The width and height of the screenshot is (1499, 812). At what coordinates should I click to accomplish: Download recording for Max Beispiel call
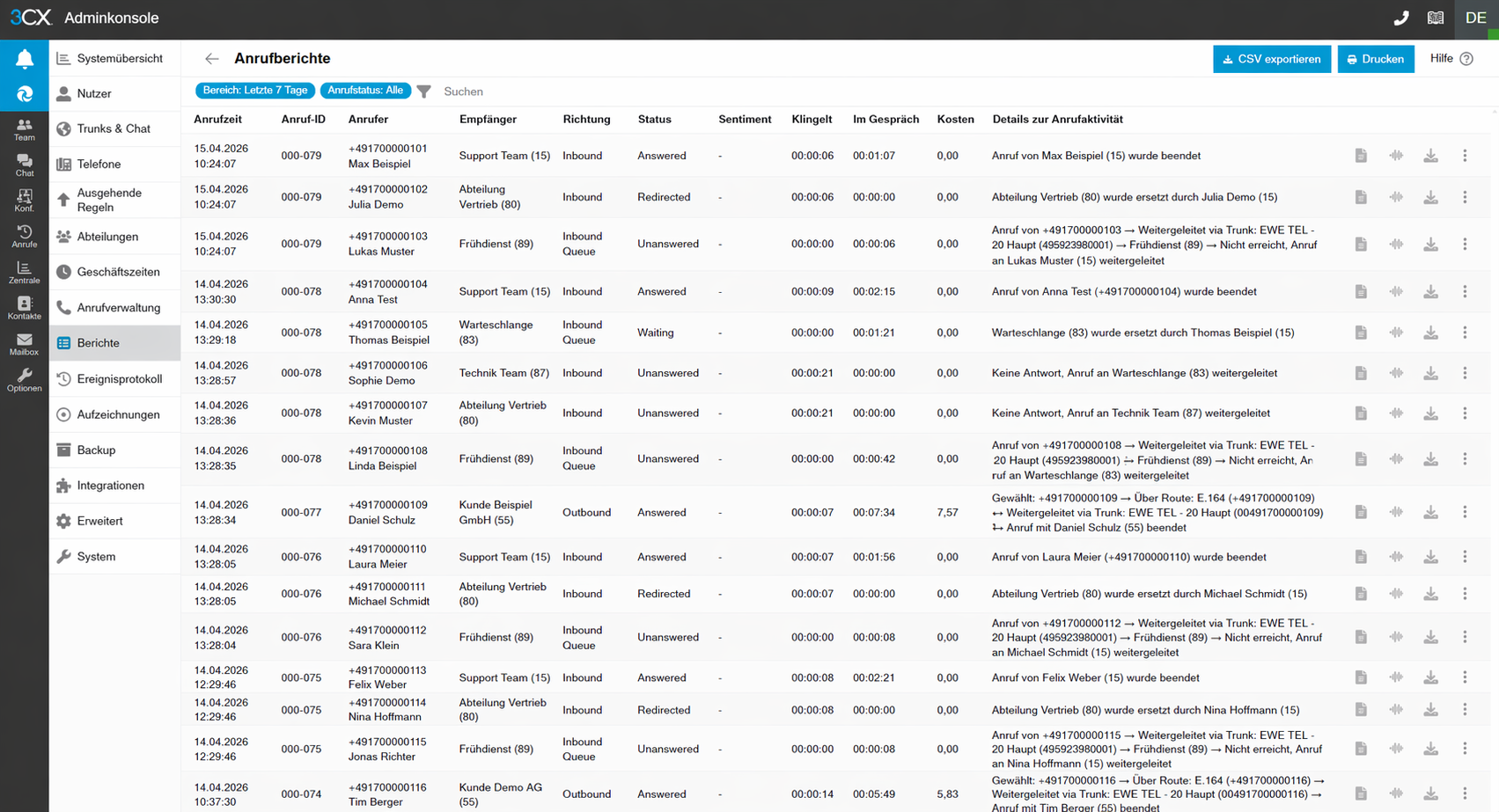pyautogui.click(x=1430, y=156)
